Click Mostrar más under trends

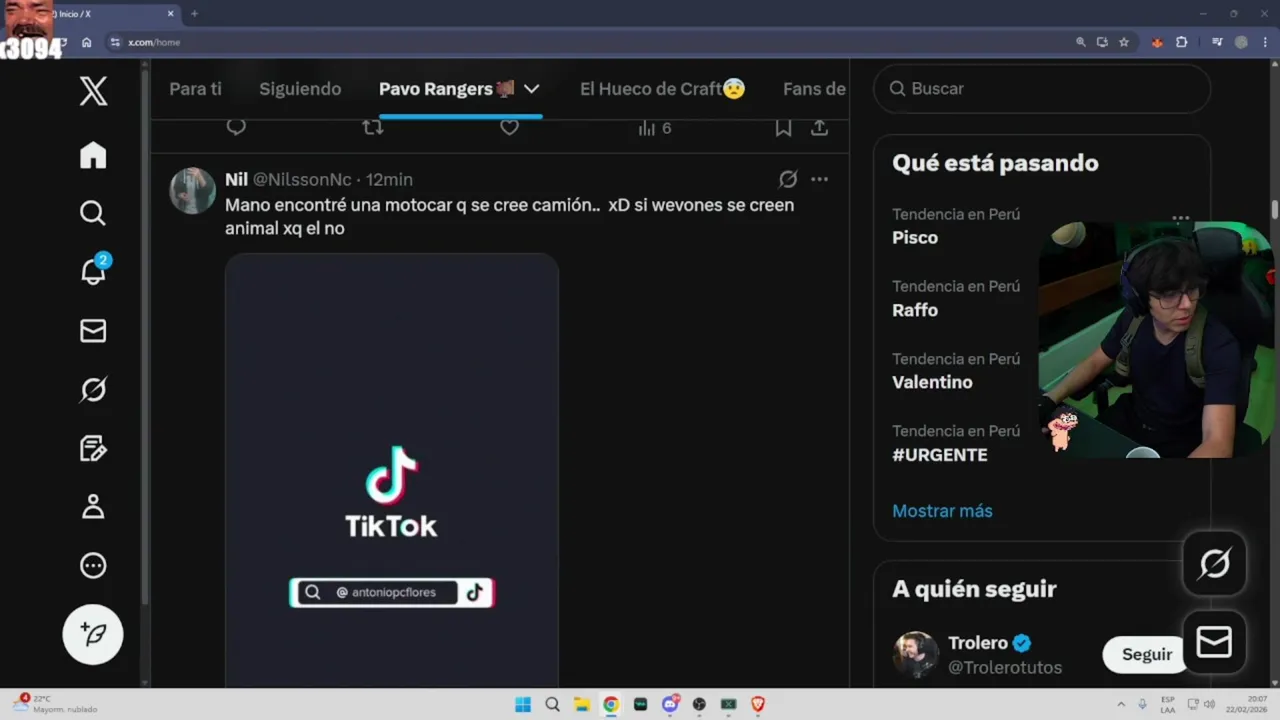coord(942,510)
